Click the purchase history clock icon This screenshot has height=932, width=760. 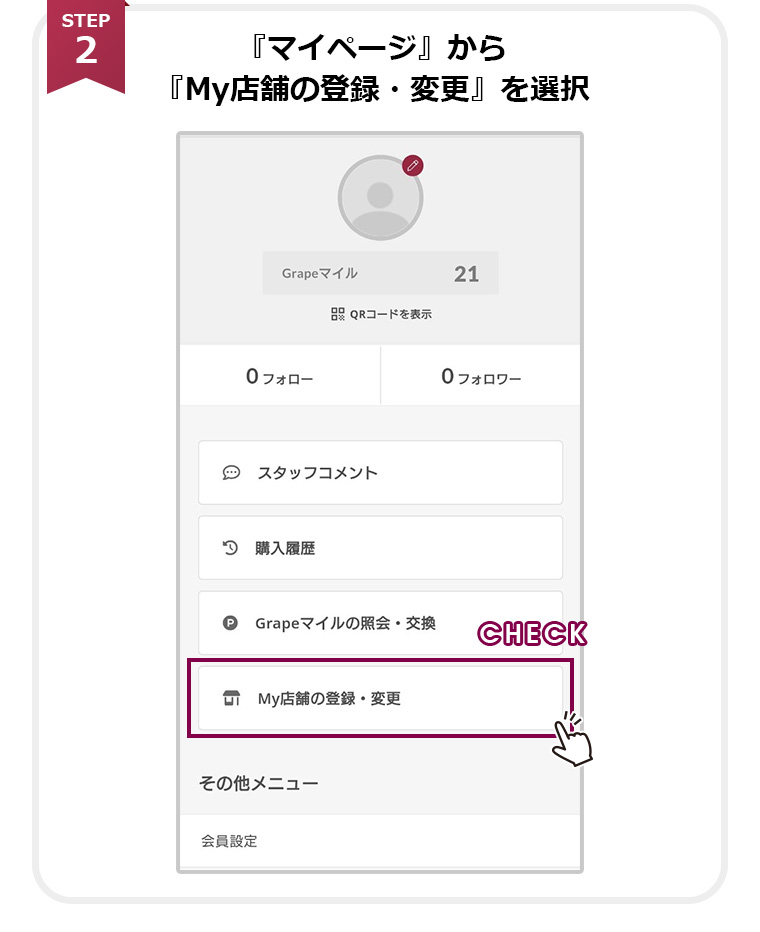pos(231,548)
